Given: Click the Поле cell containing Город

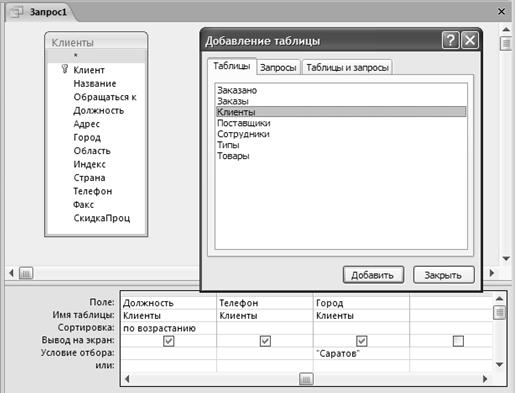Looking at the screenshot, I should (x=361, y=303).
